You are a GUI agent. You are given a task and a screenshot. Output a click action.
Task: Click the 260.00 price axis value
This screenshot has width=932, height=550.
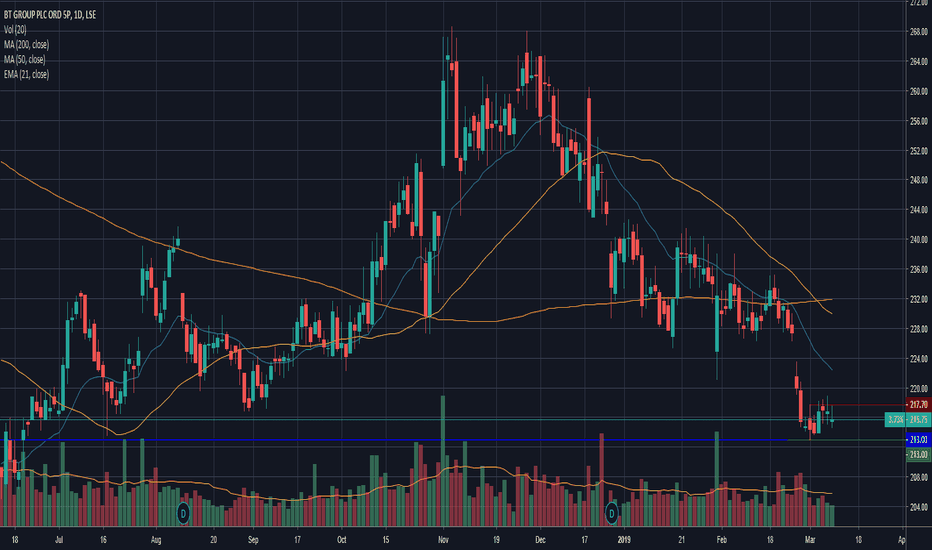coord(919,92)
